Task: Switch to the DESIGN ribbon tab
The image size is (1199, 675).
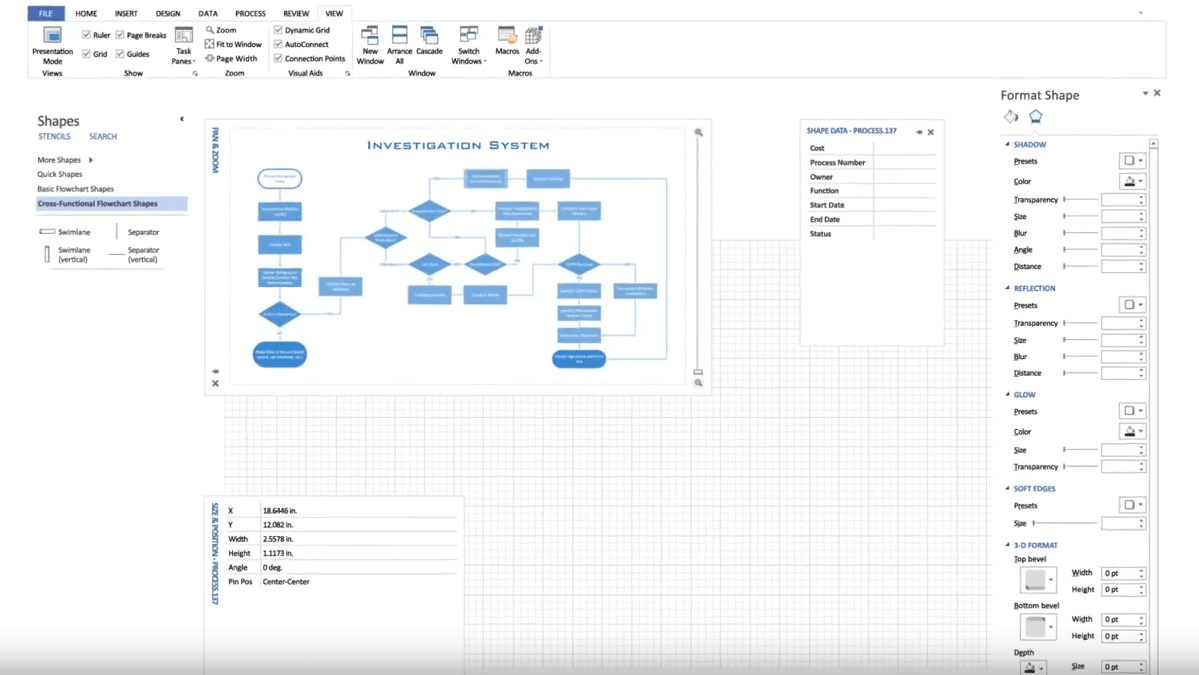Action: (167, 13)
